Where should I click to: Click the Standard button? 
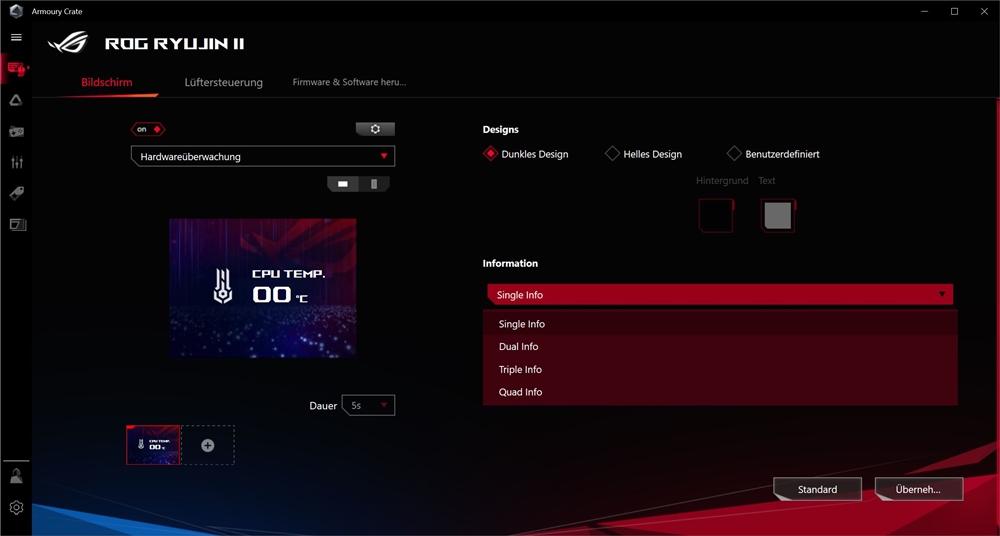[817, 489]
